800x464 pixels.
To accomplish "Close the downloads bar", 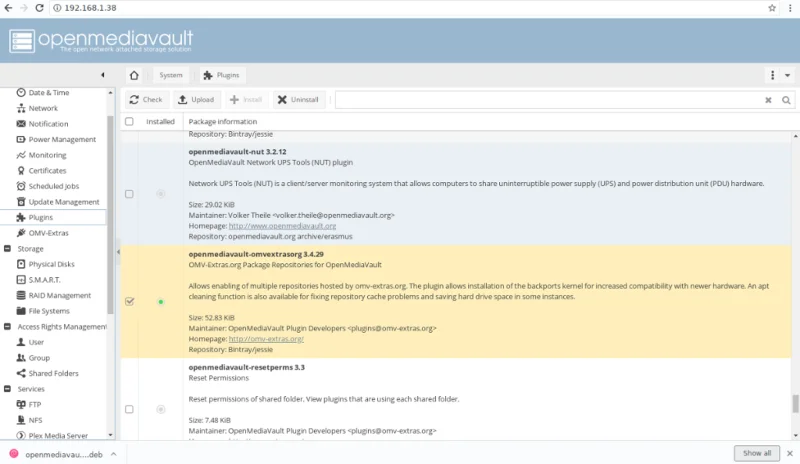I will pyautogui.click(x=790, y=453).
